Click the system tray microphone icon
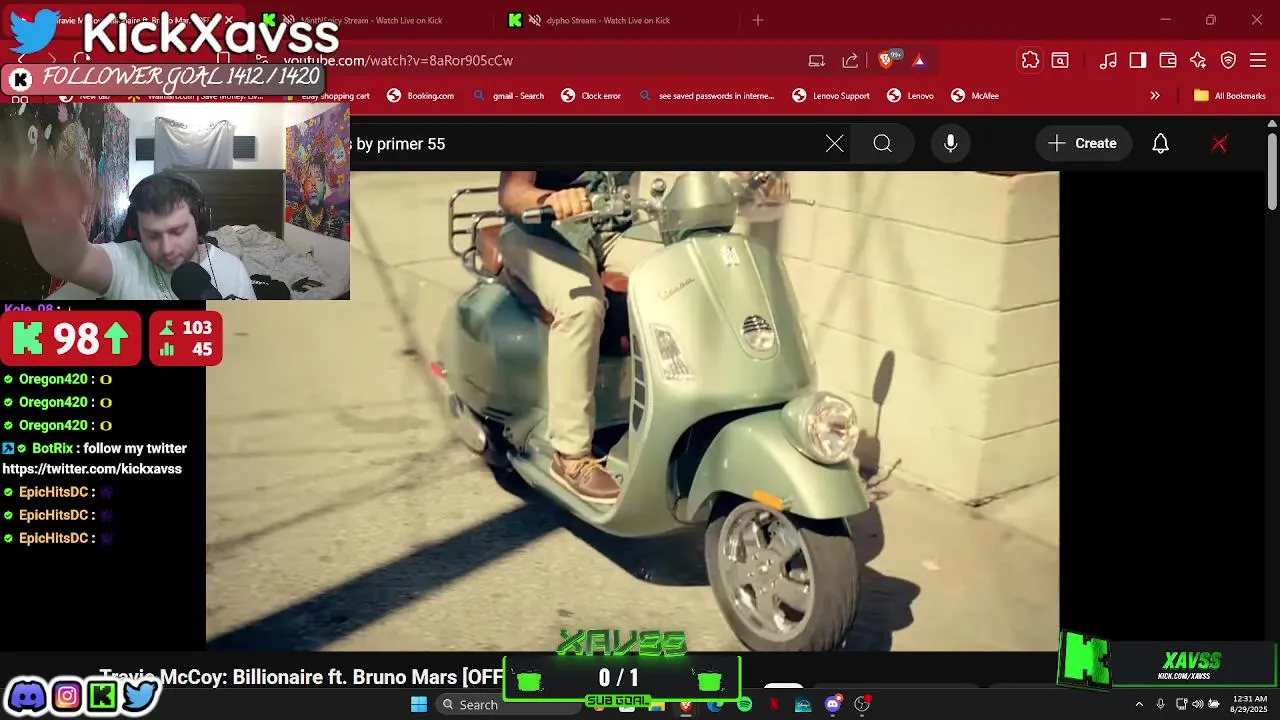The image size is (1280, 720). coord(1161,705)
